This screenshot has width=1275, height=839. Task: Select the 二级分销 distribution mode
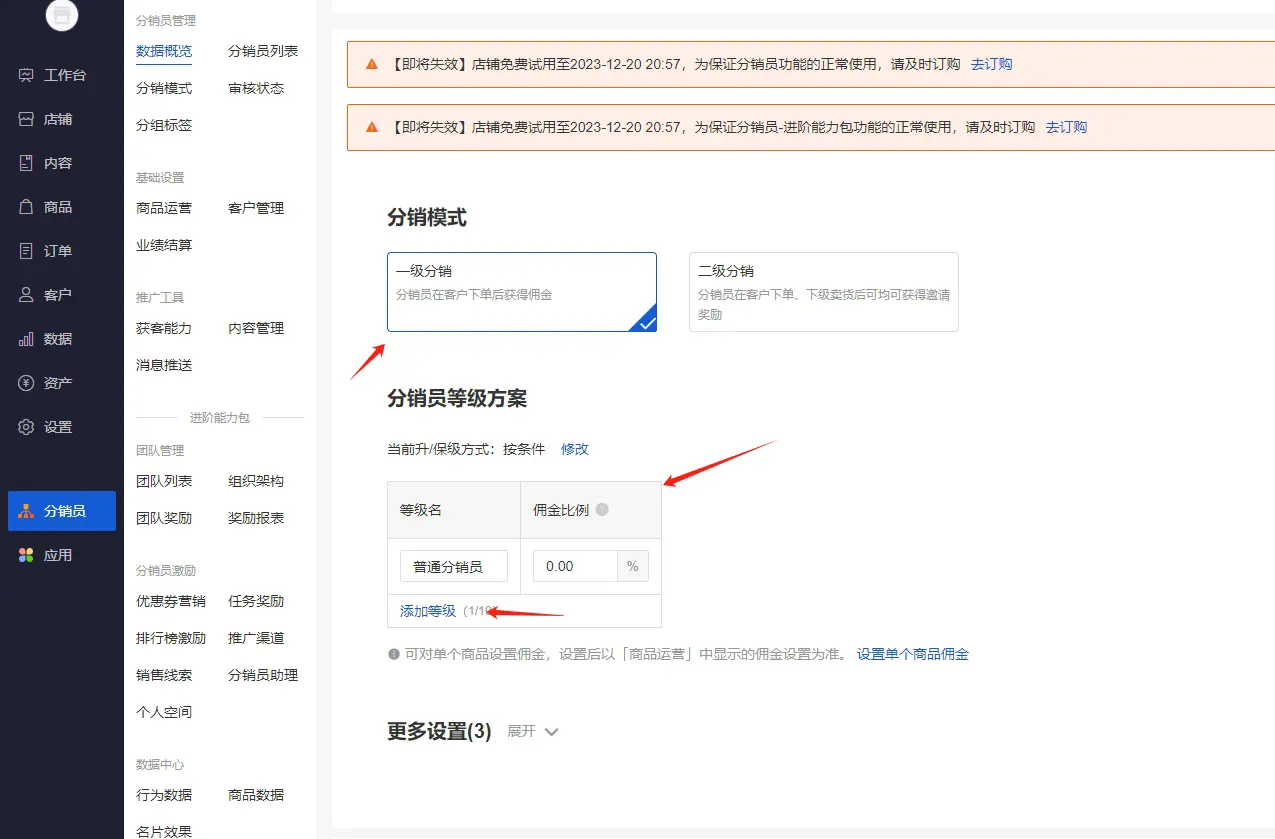click(x=823, y=291)
